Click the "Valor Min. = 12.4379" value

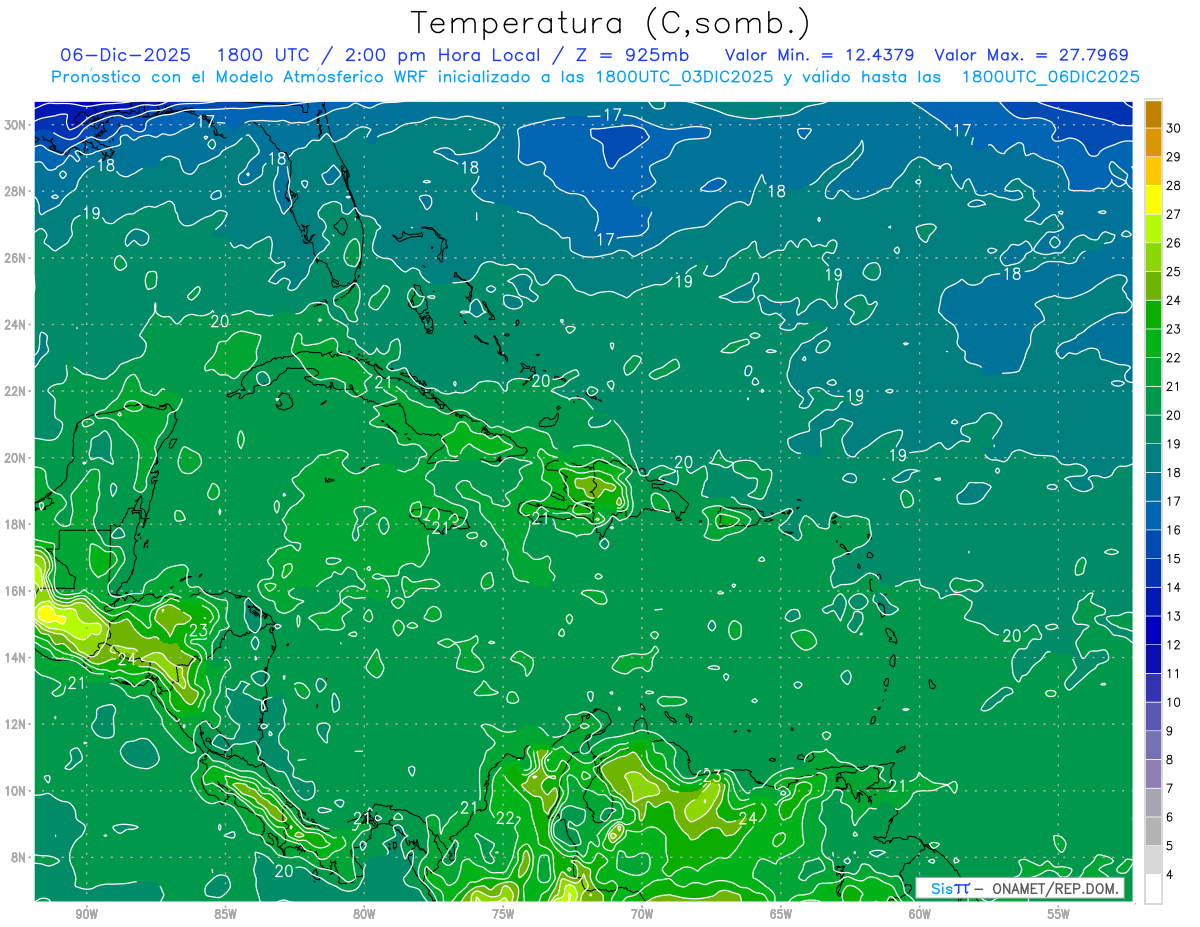819,54
